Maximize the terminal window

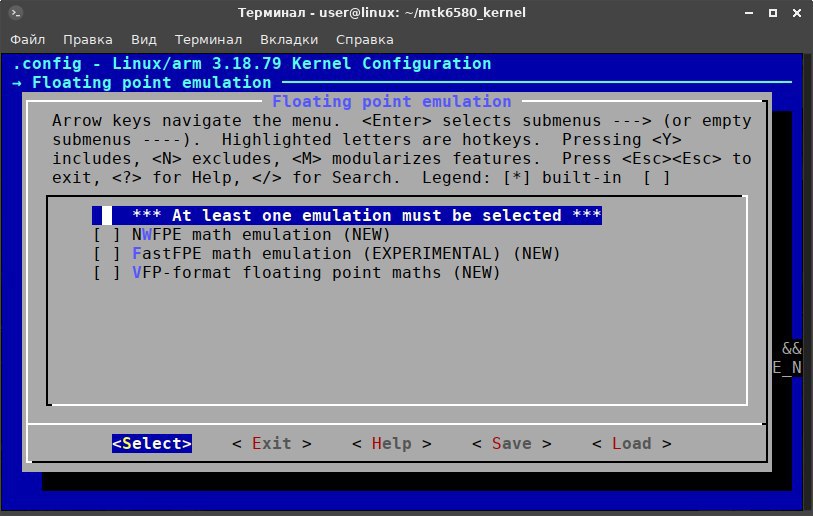(773, 13)
